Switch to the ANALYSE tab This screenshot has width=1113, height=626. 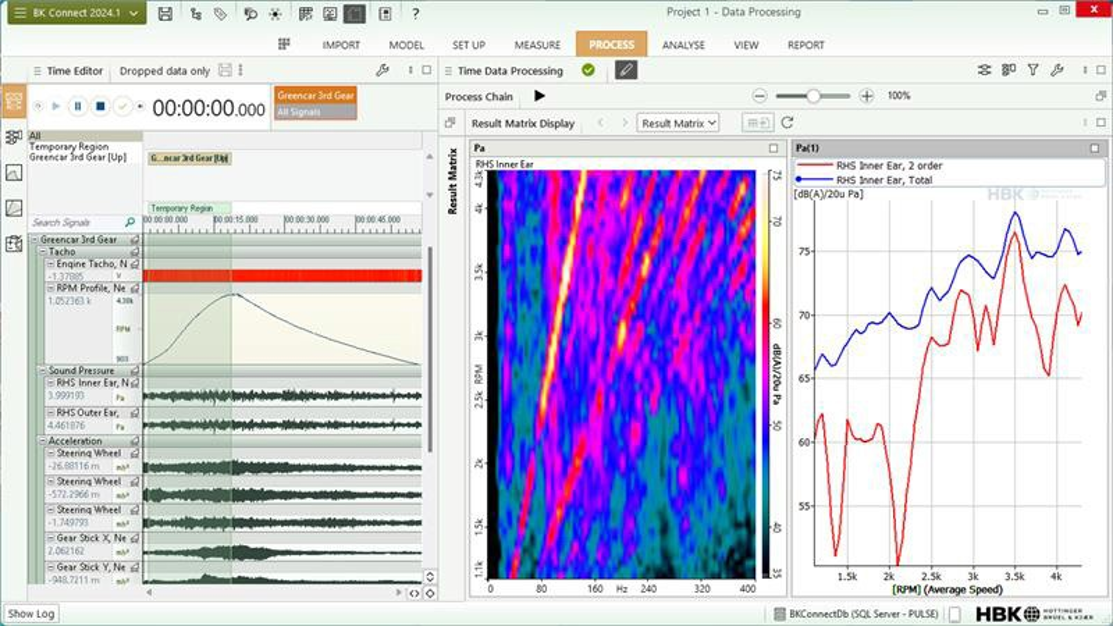tap(683, 45)
